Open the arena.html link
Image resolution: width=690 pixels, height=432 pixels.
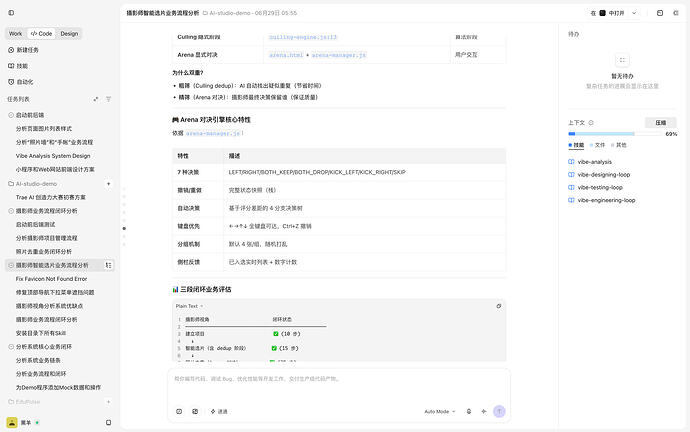(x=286, y=55)
